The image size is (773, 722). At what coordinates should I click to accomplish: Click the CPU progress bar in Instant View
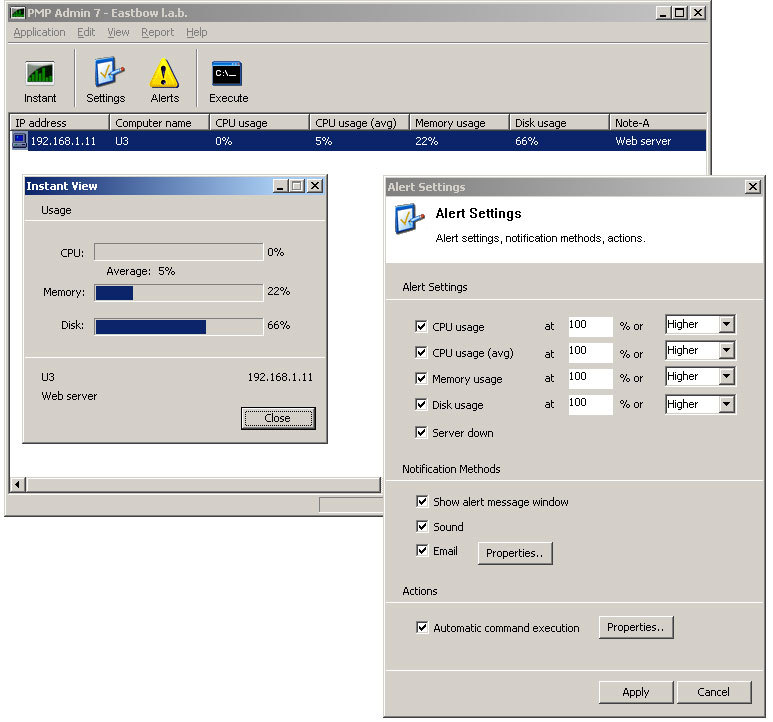coord(178,251)
